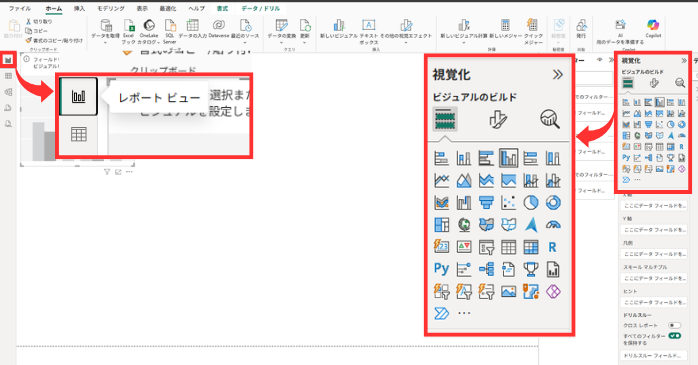Click the 発行 (Publish) button
This screenshot has height=365, width=698.
tap(581, 29)
